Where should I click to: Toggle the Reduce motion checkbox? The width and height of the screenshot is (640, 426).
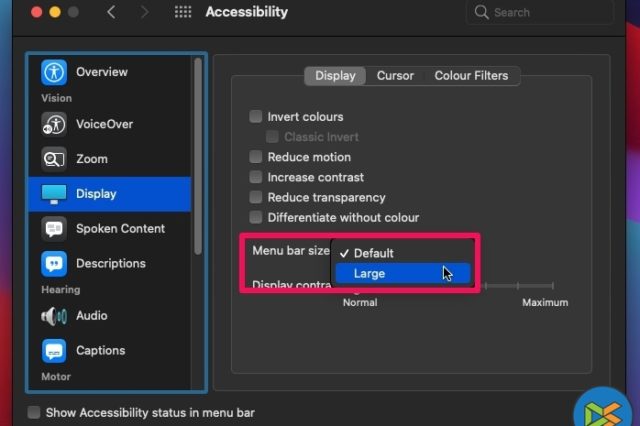pos(257,157)
